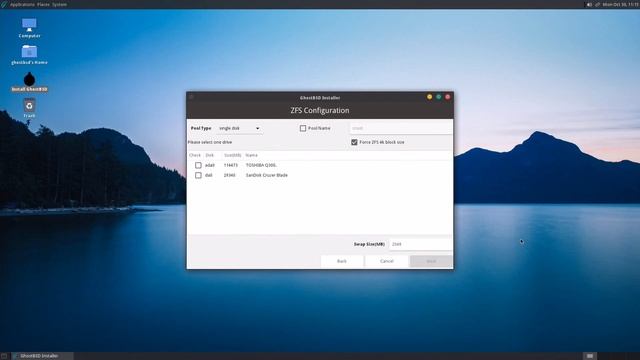
Task: Click the Pool Name text field
Action: tap(400, 128)
